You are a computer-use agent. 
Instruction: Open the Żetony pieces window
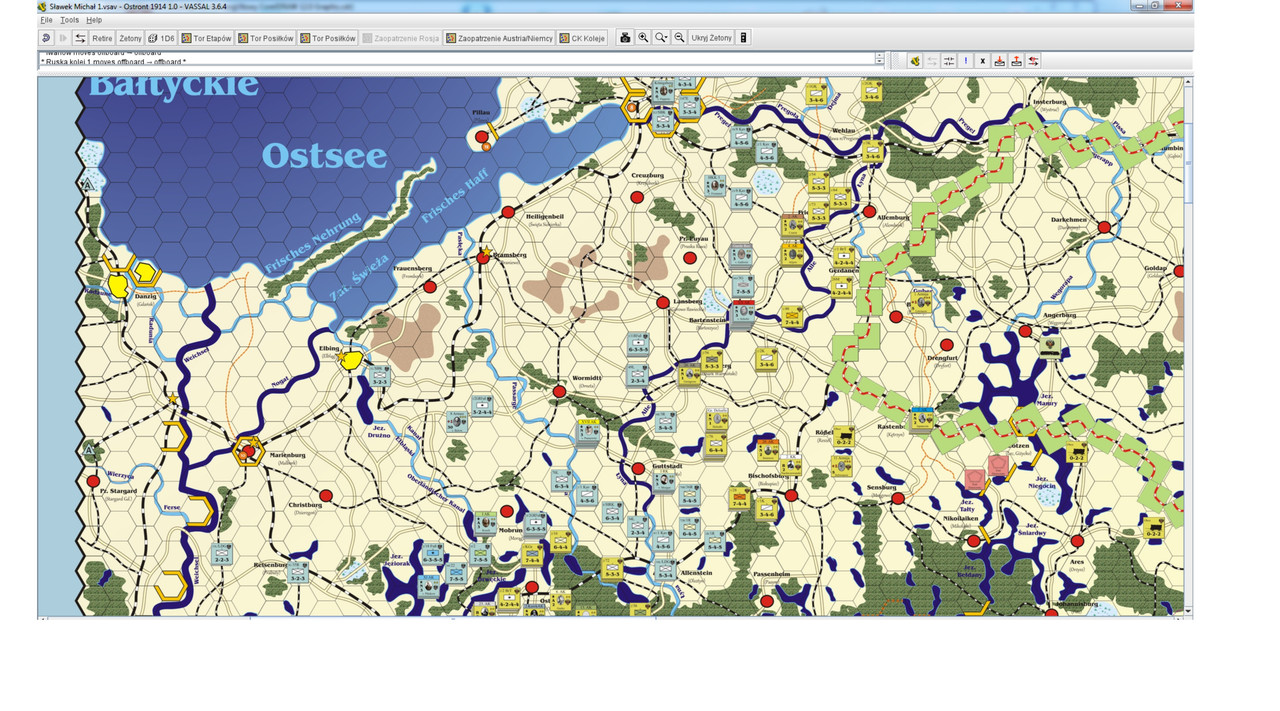click(x=130, y=38)
